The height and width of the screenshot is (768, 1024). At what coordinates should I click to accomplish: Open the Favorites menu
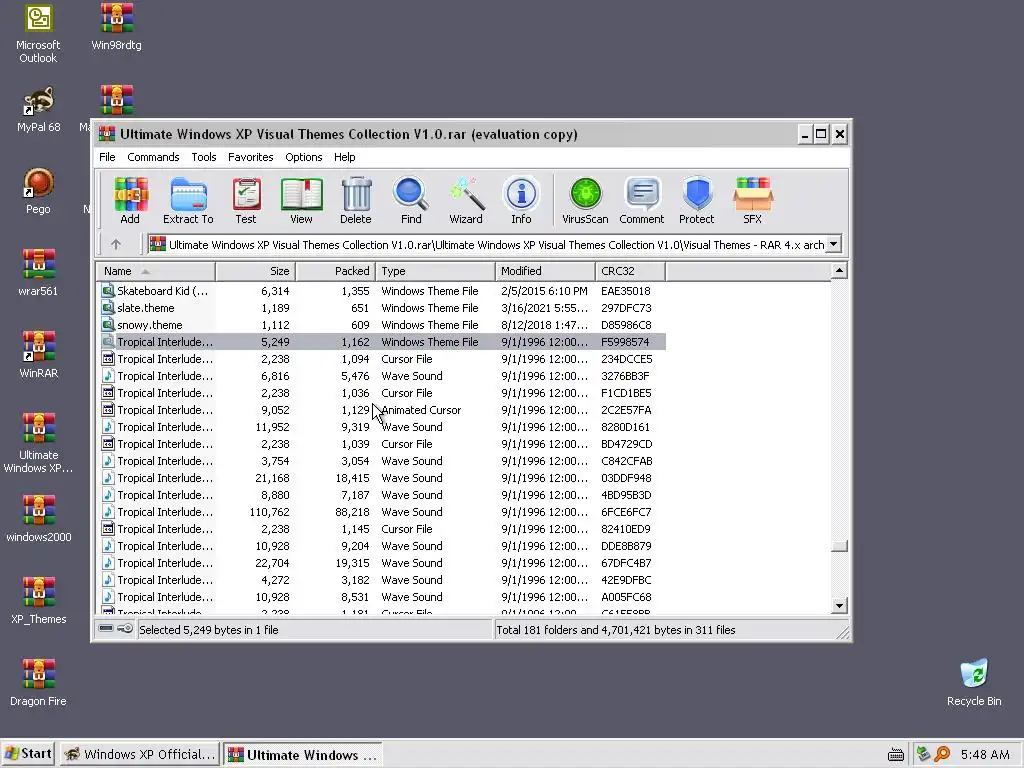[250, 157]
